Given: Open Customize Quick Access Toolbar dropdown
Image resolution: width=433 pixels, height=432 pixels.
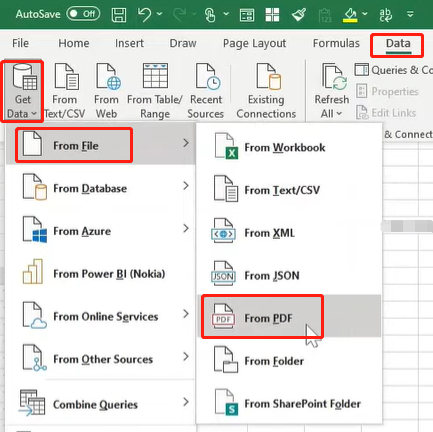Looking at the screenshot, I should [x=410, y=14].
